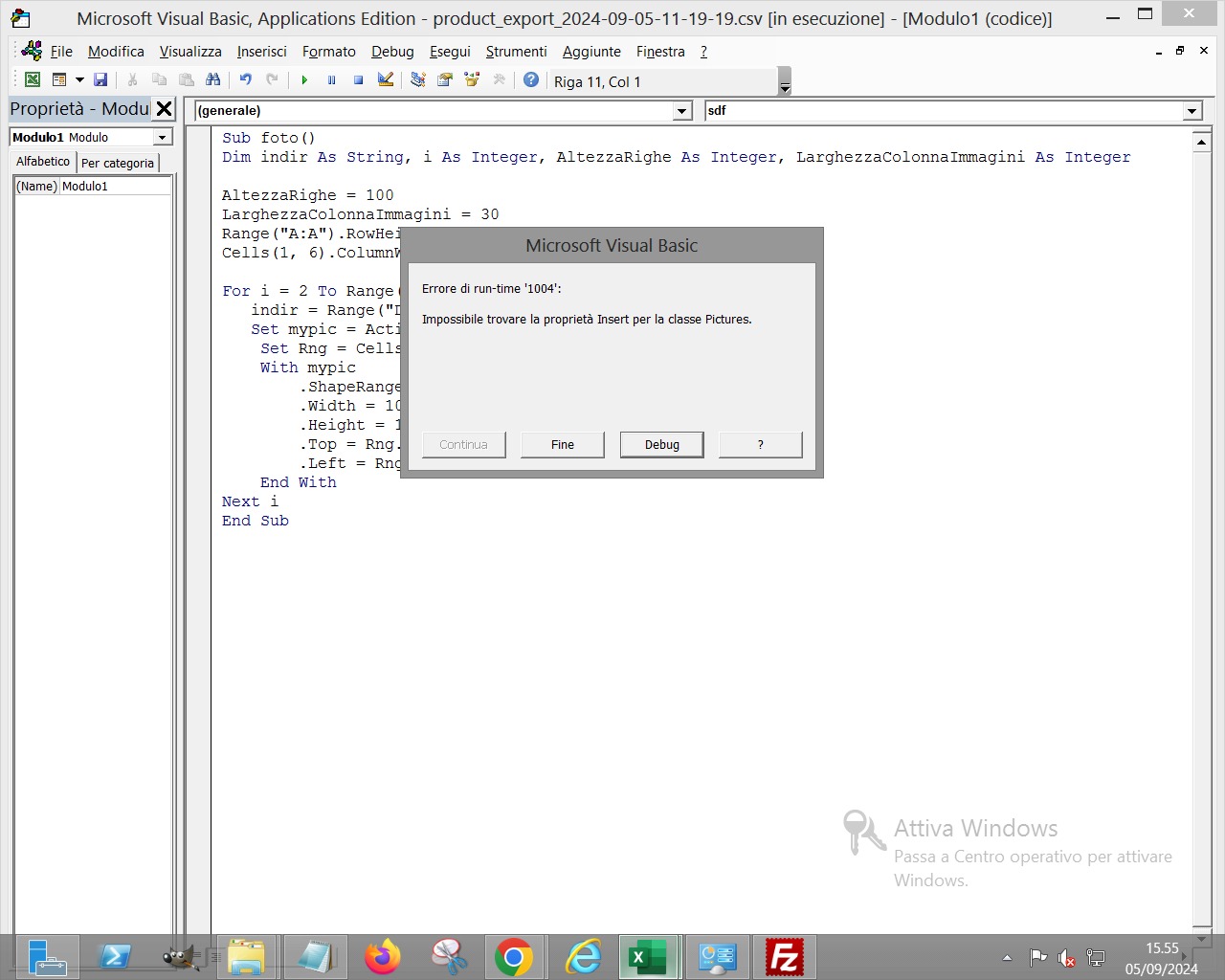The height and width of the screenshot is (980, 1225).
Task: Open the Insert UserForm dropdown arrow
Action: click(x=79, y=80)
